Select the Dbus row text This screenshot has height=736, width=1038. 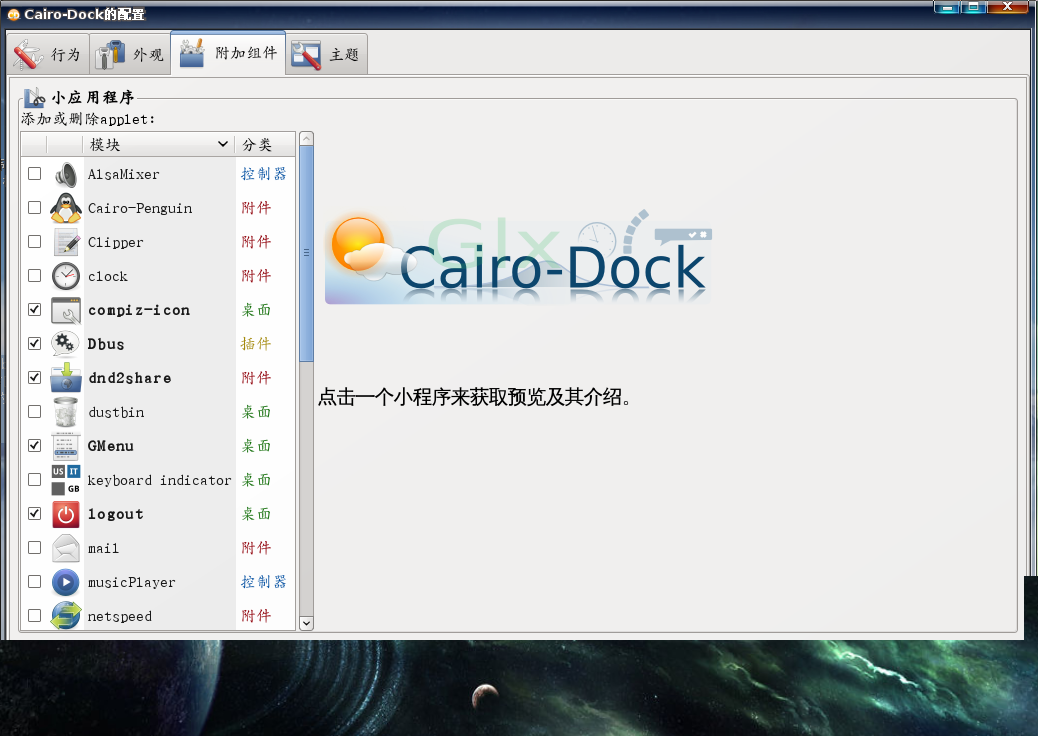(106, 345)
